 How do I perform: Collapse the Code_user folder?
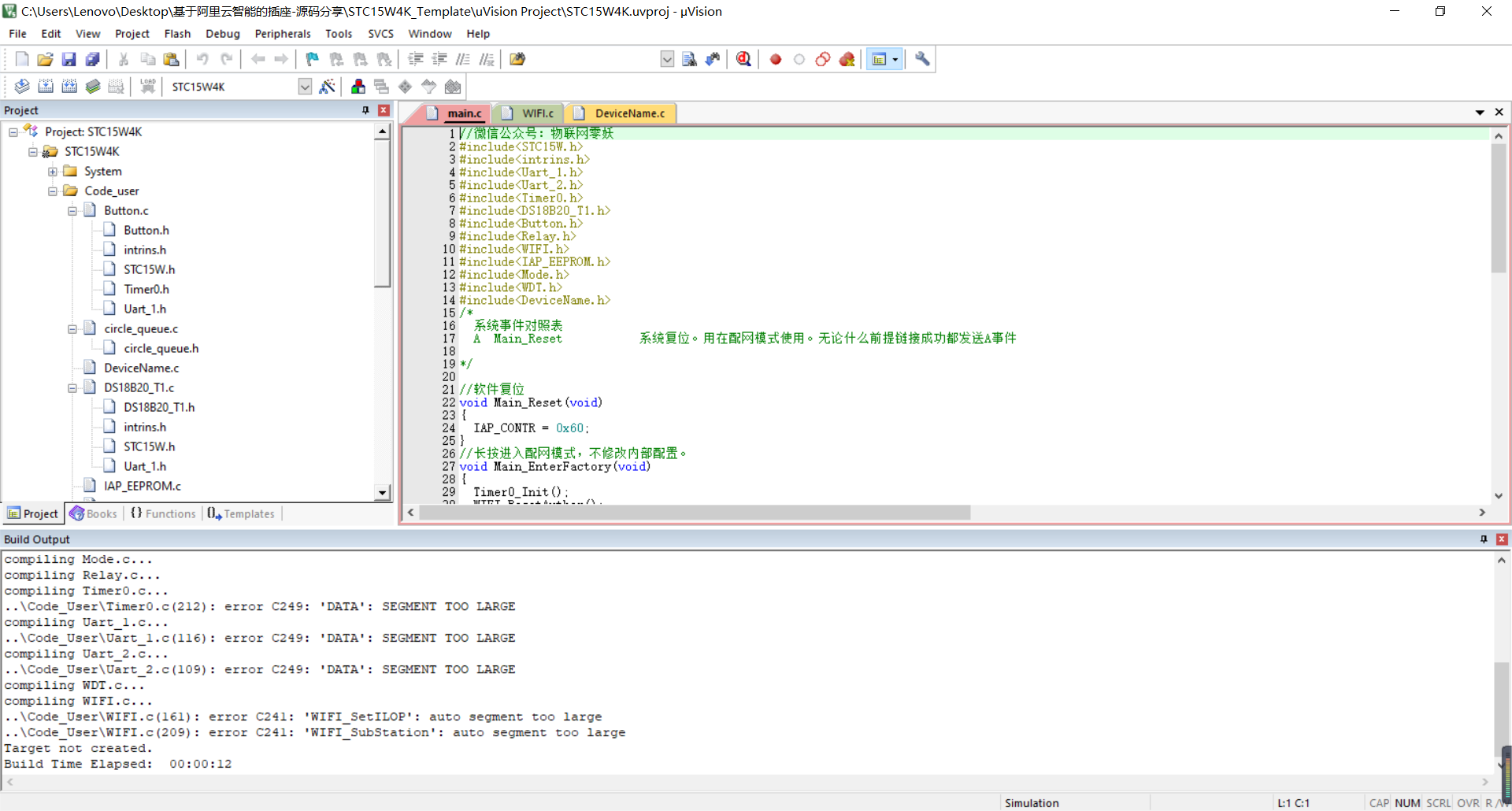coord(53,191)
